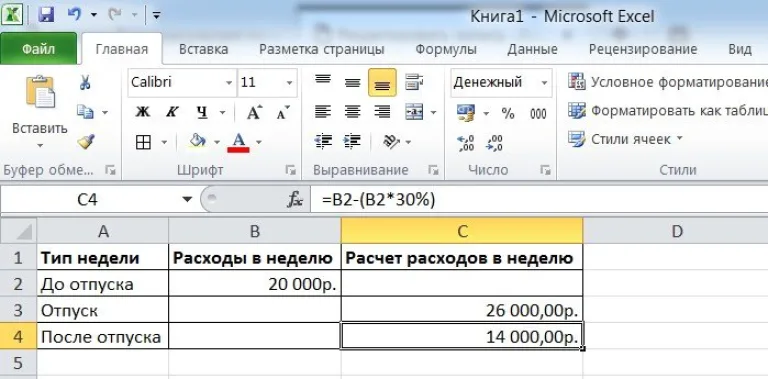Cut selection with the scissors icon

85,82
